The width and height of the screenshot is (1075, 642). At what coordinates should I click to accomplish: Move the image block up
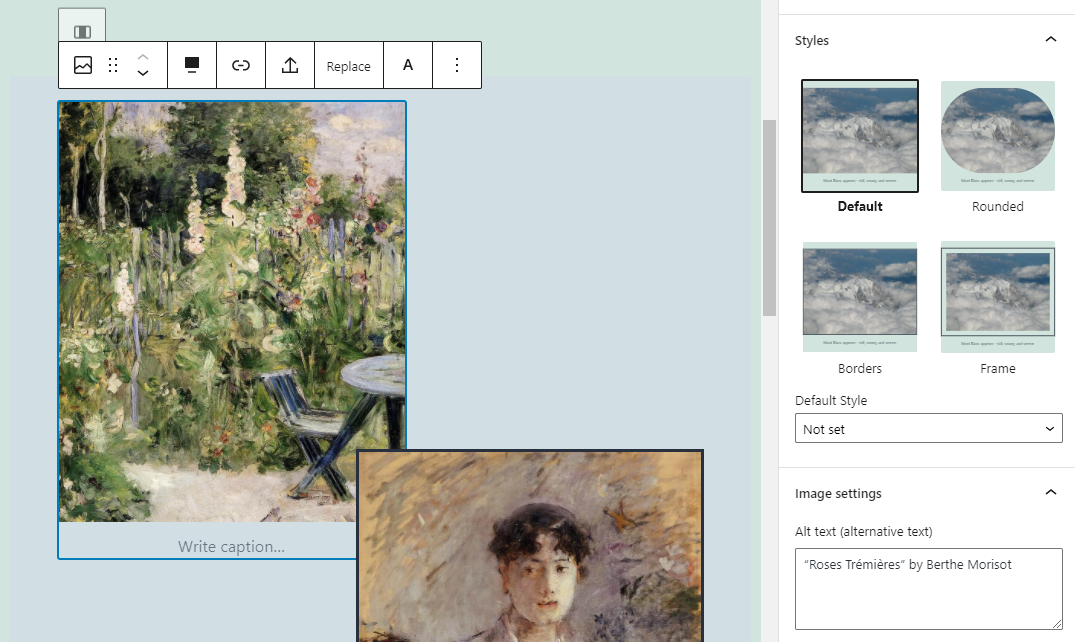[x=142, y=57]
